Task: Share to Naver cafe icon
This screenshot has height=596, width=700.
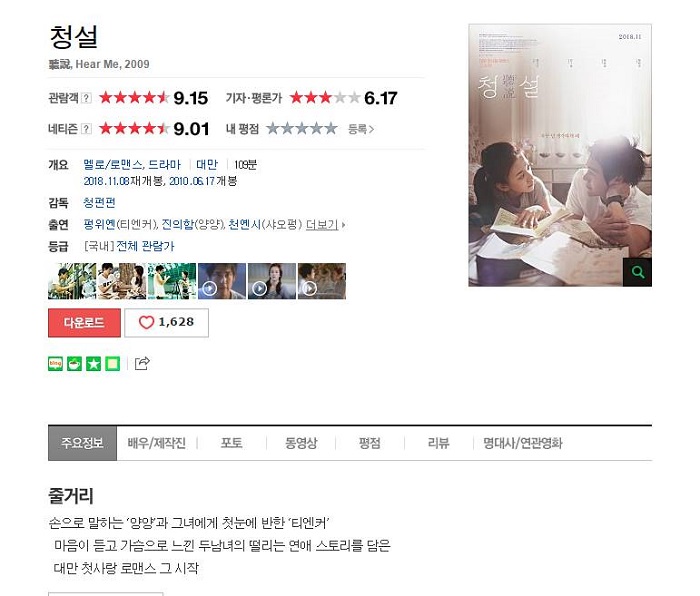Action: [x=74, y=364]
